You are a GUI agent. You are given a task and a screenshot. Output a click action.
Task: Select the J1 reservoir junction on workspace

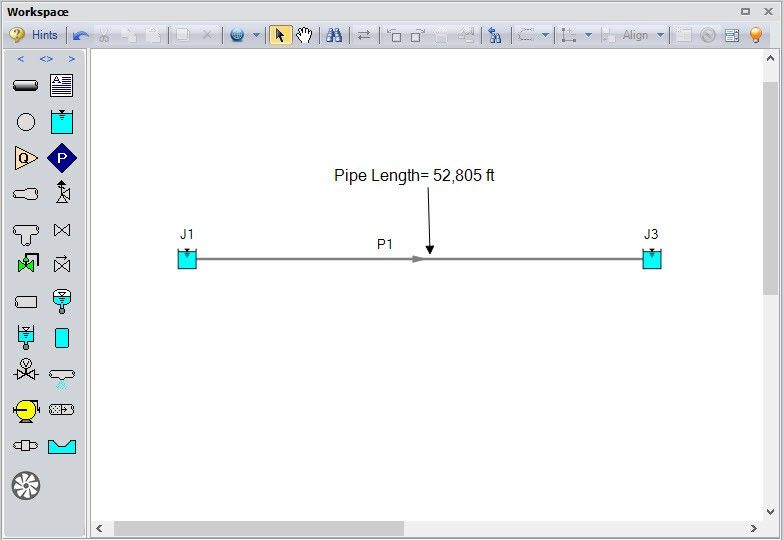click(x=187, y=259)
